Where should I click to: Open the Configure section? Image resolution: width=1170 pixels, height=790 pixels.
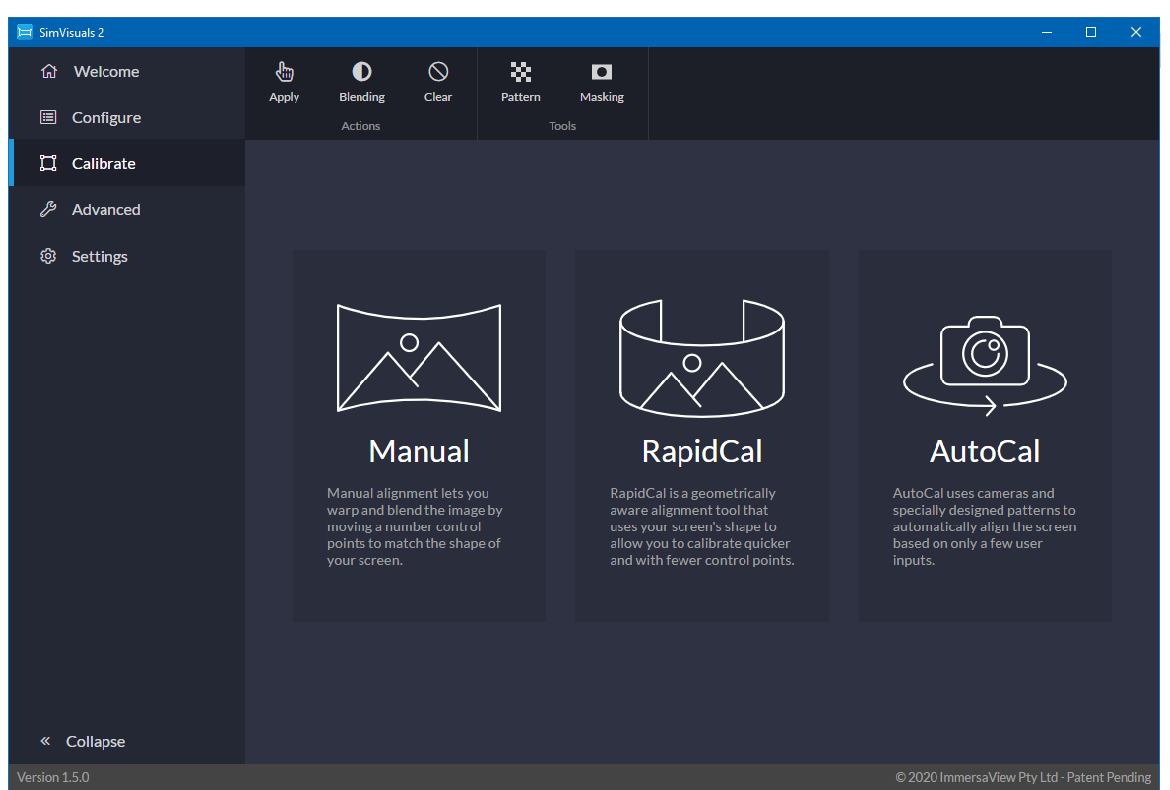pos(106,117)
